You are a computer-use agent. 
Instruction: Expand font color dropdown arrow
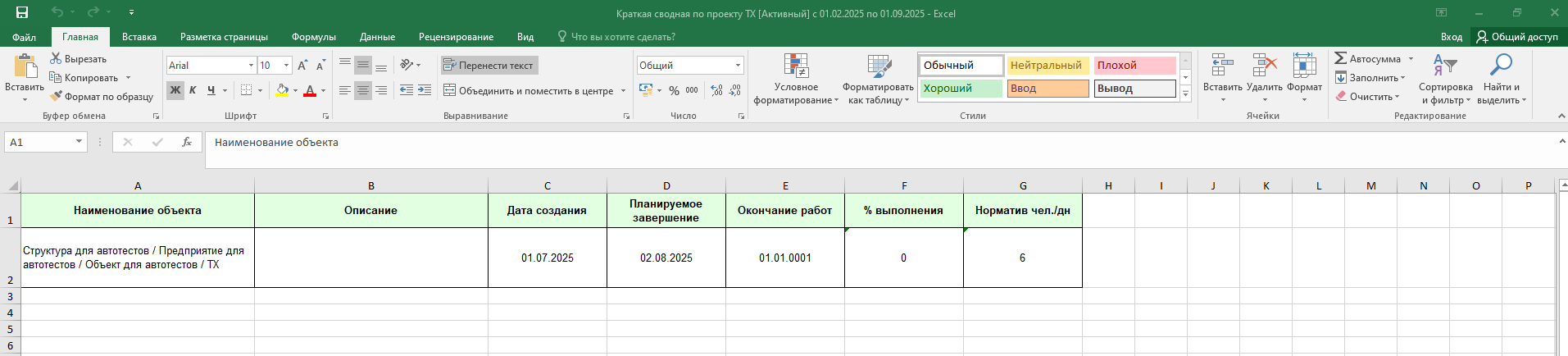[x=323, y=90]
